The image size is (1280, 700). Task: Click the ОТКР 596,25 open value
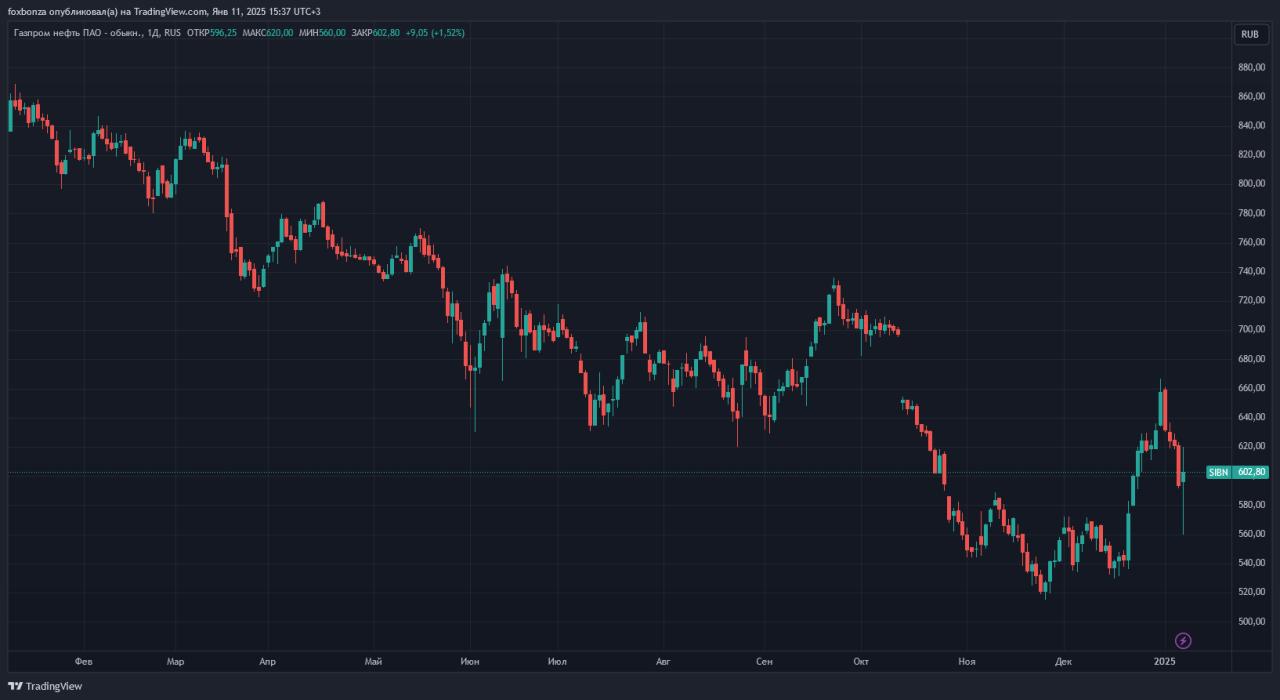(212, 33)
